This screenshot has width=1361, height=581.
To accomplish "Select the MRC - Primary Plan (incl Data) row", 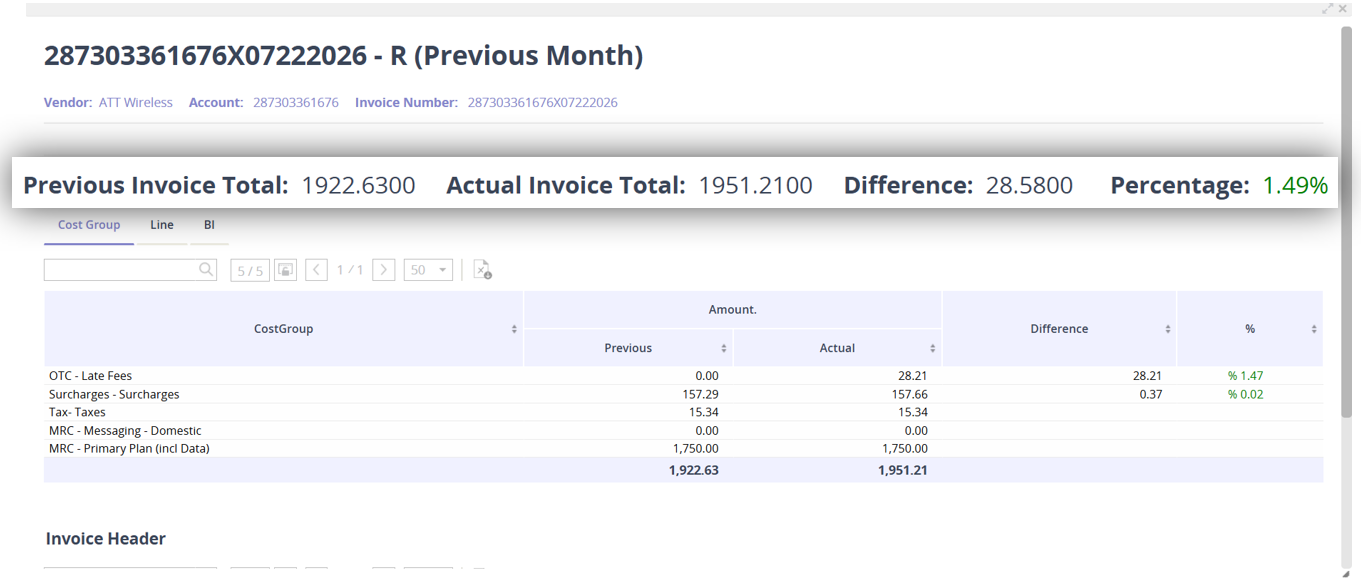I will [x=683, y=448].
